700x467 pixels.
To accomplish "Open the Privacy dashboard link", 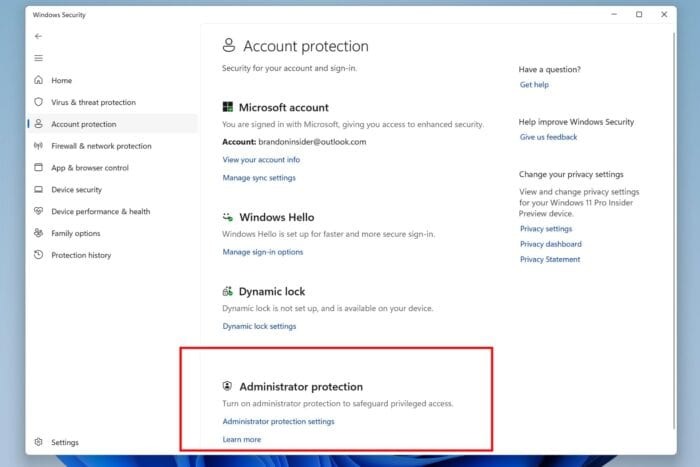I will point(550,244).
